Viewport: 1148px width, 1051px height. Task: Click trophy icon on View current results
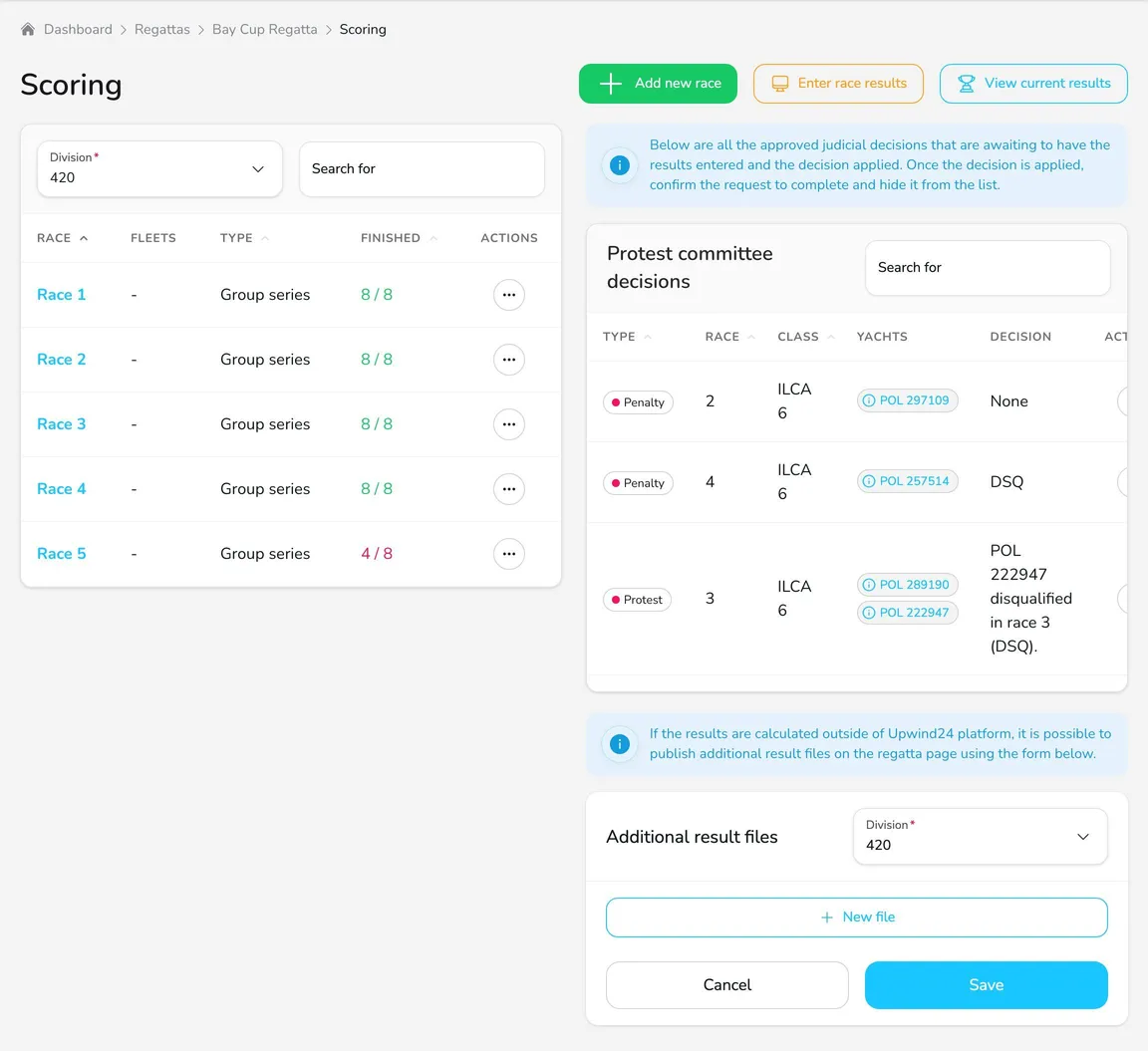[x=967, y=84]
